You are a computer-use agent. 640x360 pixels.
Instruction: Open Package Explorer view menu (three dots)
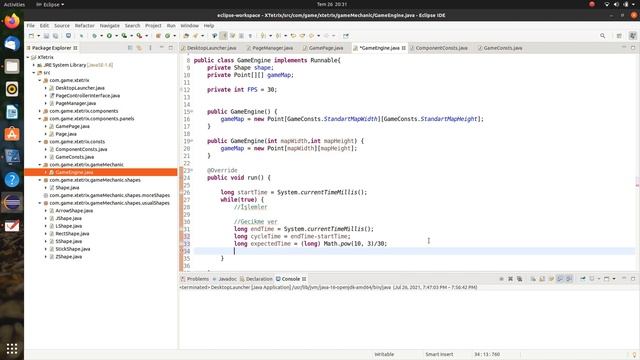[150, 48]
